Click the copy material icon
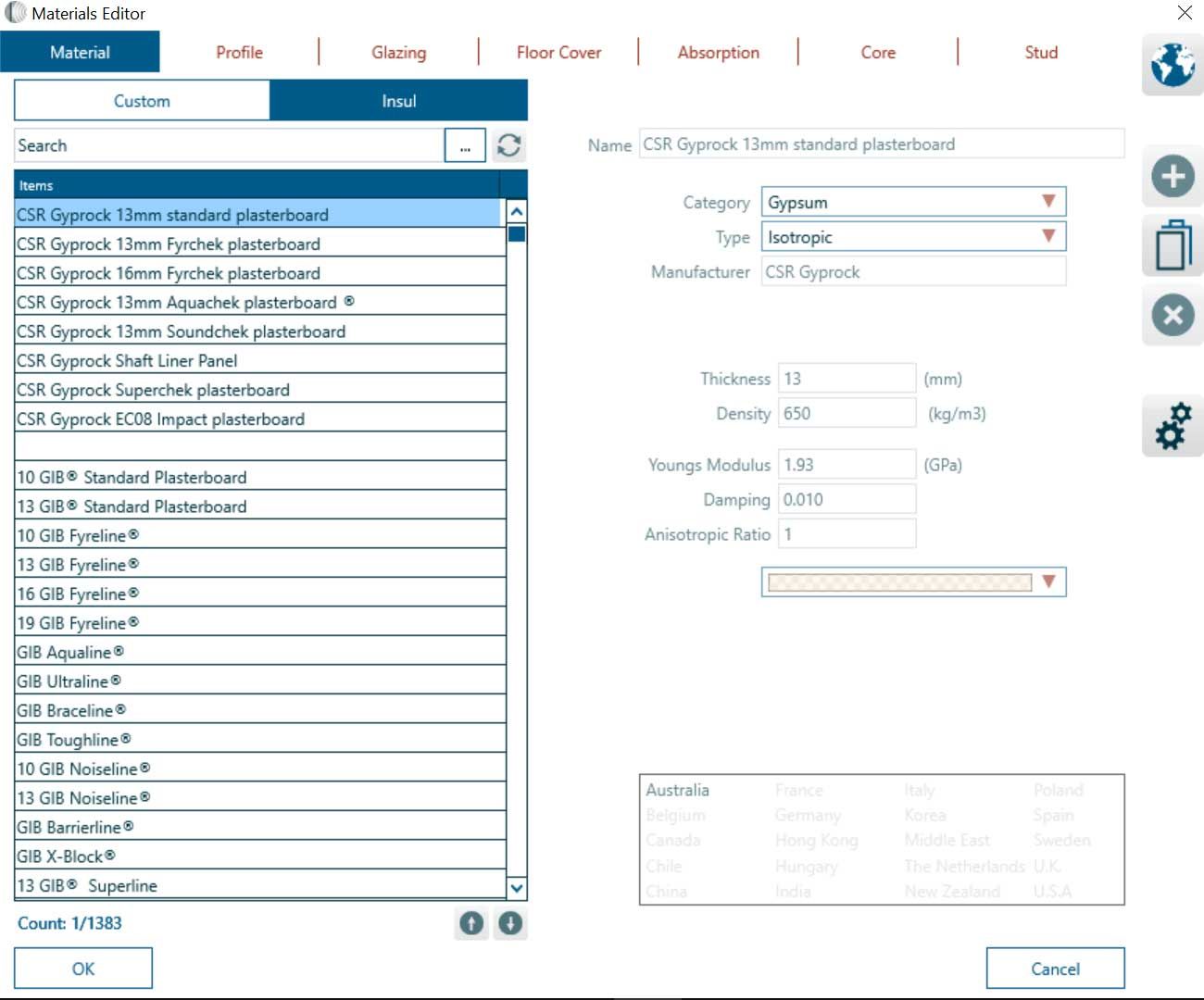1204x1000 pixels. tap(1173, 245)
